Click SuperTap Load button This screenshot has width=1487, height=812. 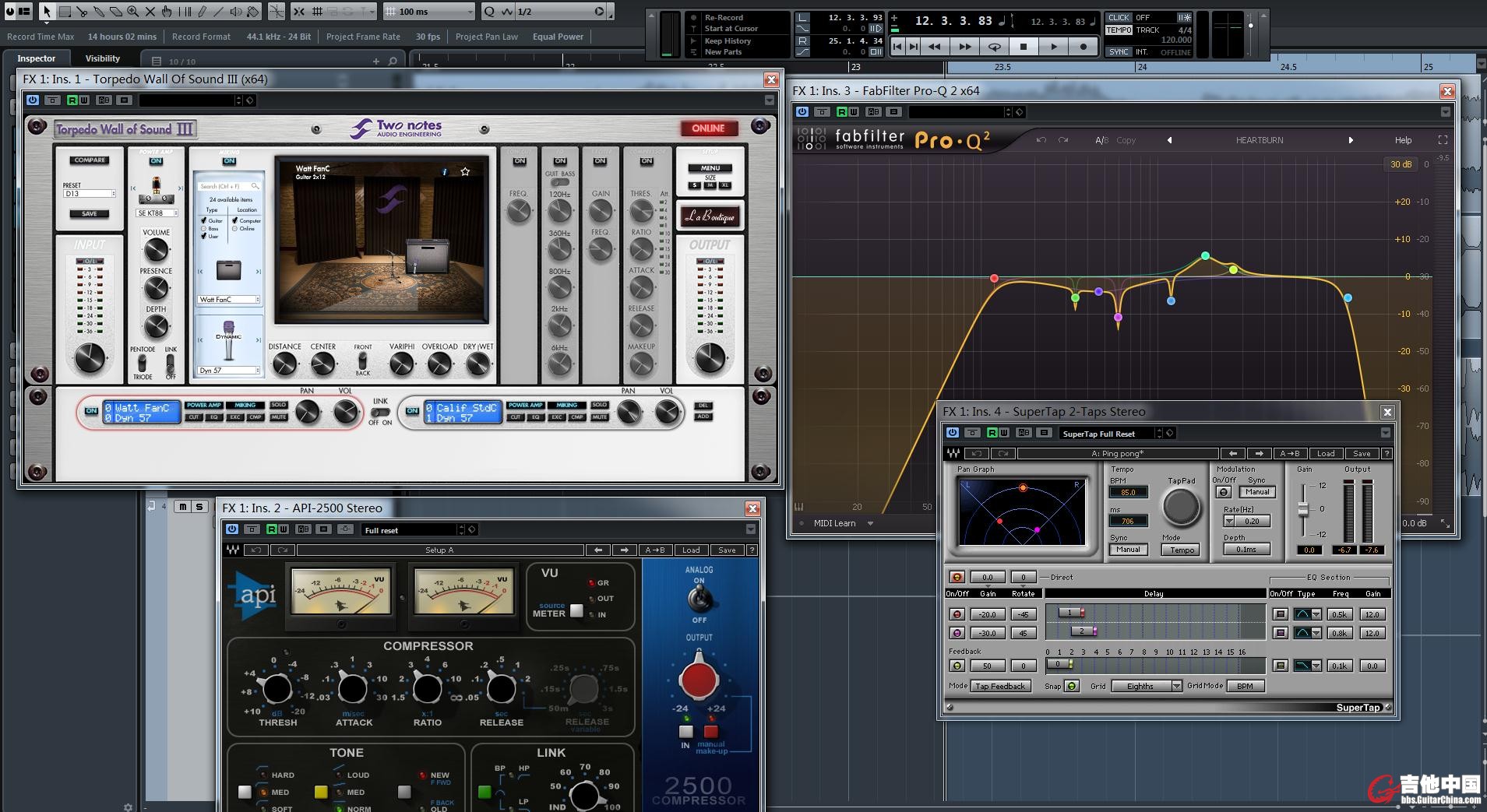(x=1326, y=453)
